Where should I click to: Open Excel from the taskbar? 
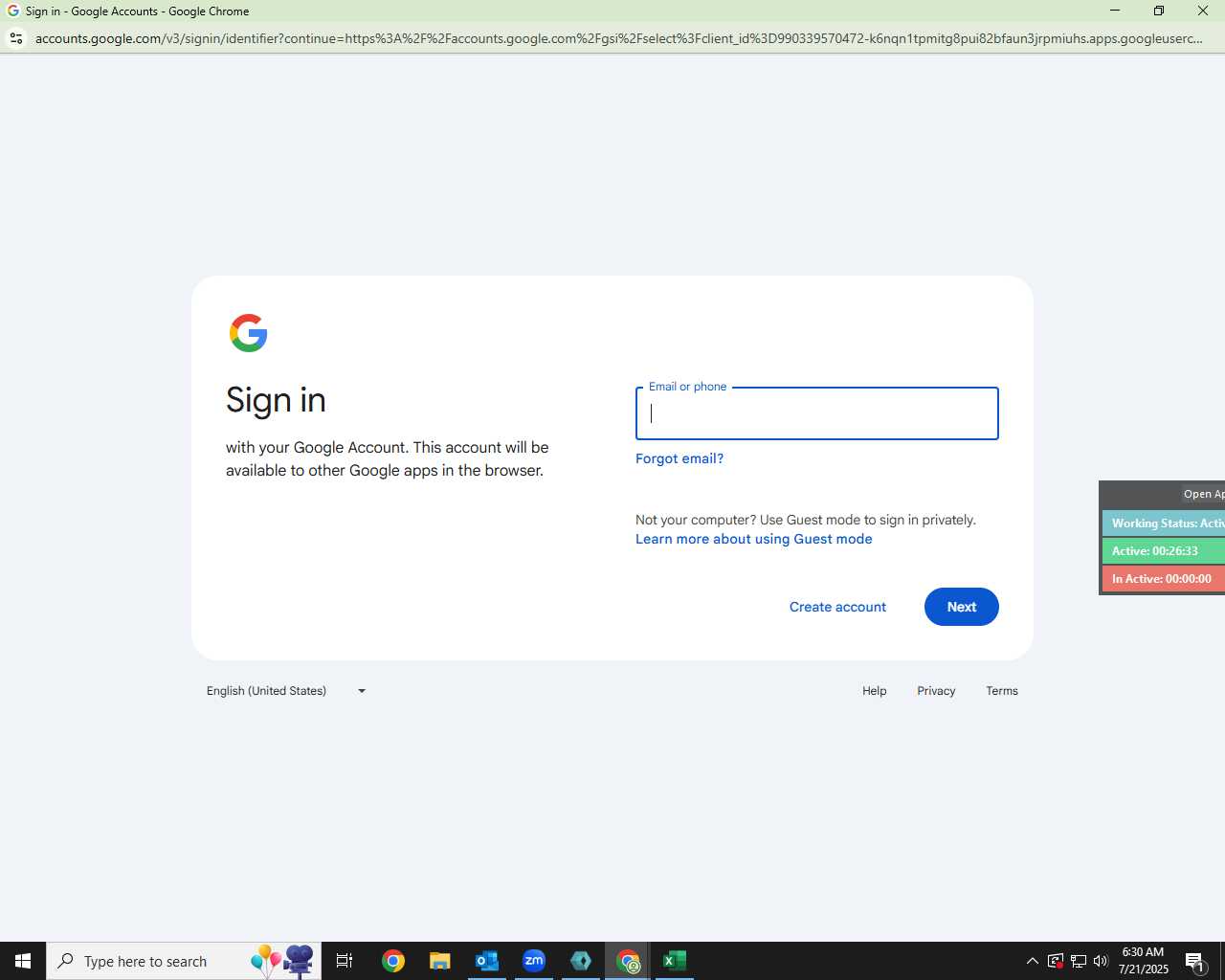pyautogui.click(x=675, y=961)
